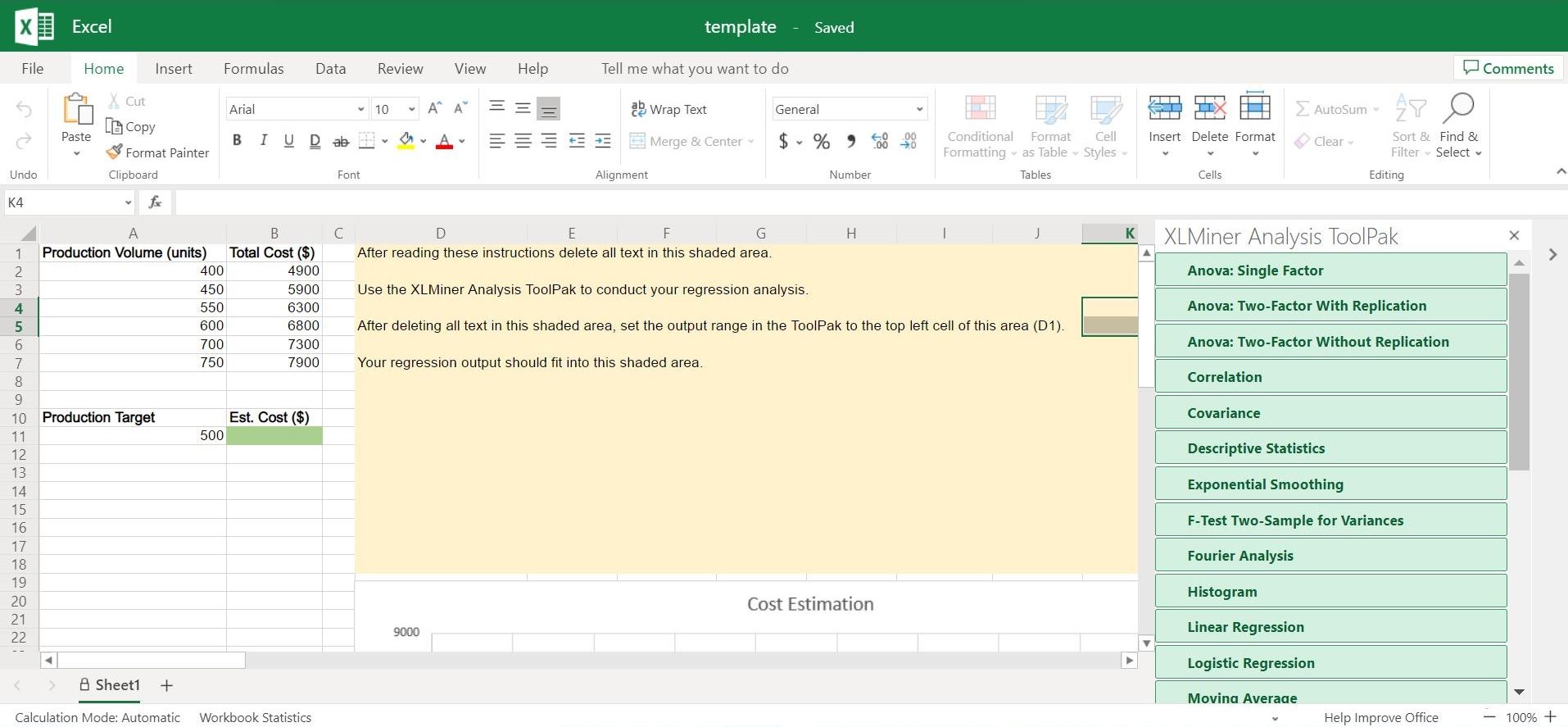Viewport: 1568px width, 727px height.
Task: Click the Conditional Formatting icon
Action: coord(980,108)
